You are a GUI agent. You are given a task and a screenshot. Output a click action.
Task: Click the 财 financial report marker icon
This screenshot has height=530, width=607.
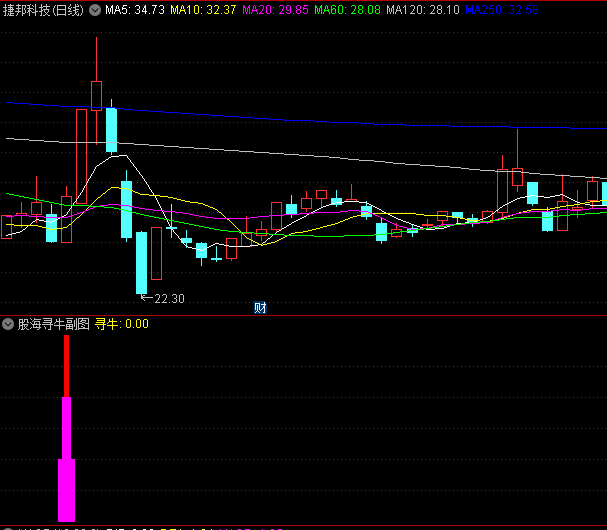260,308
